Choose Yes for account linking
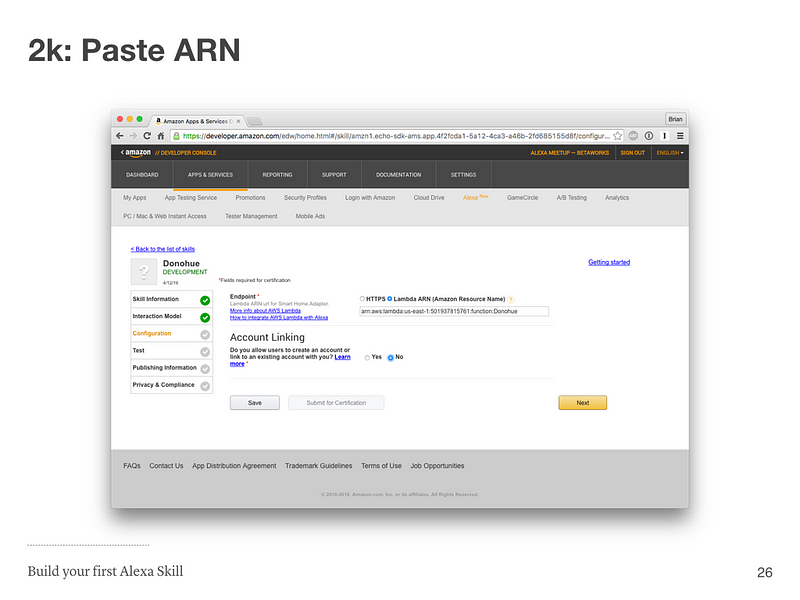 (367, 358)
